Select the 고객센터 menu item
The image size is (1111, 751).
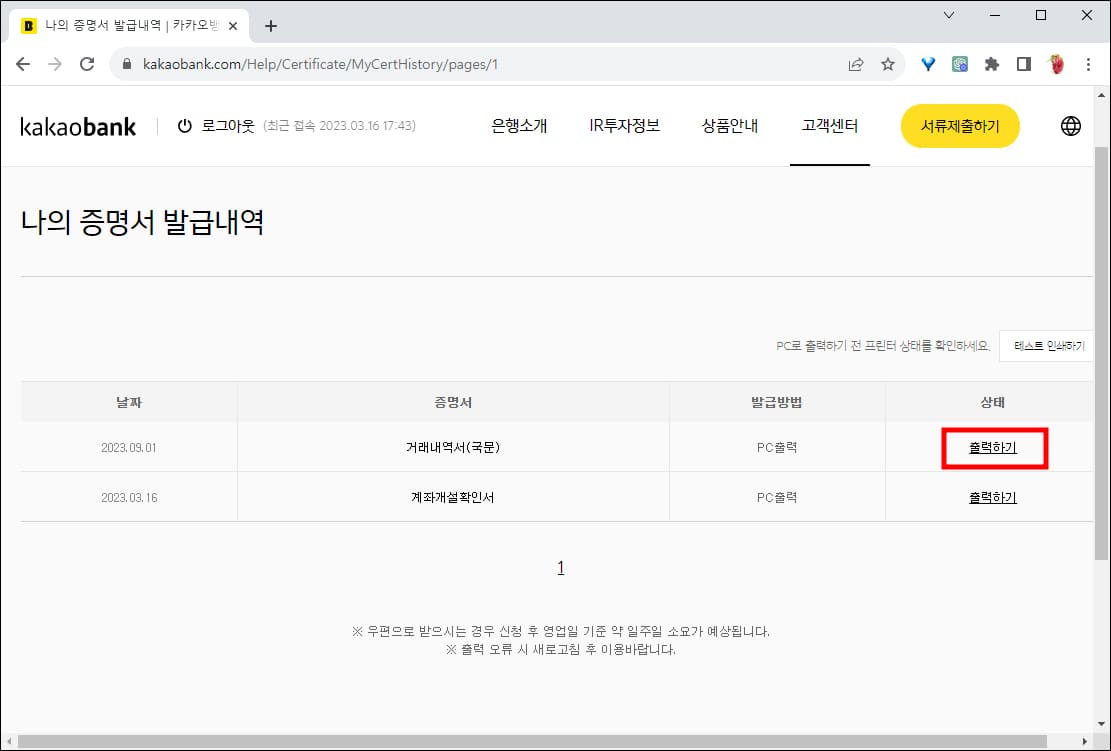click(830, 126)
